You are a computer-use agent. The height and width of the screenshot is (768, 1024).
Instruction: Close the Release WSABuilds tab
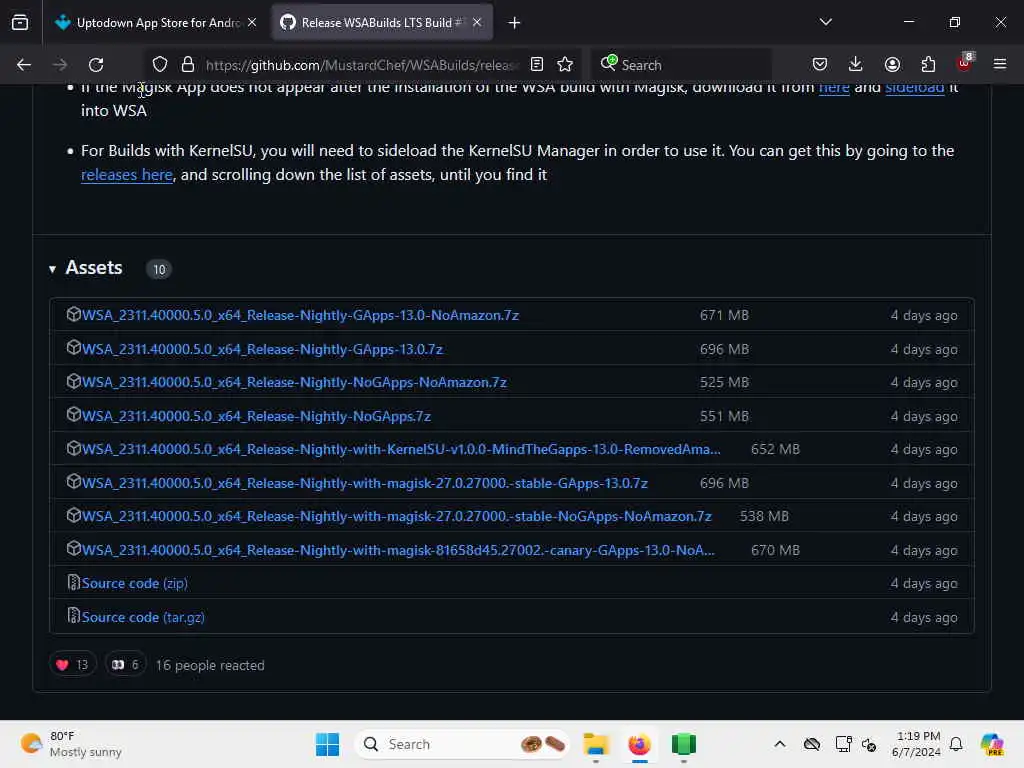click(x=477, y=23)
